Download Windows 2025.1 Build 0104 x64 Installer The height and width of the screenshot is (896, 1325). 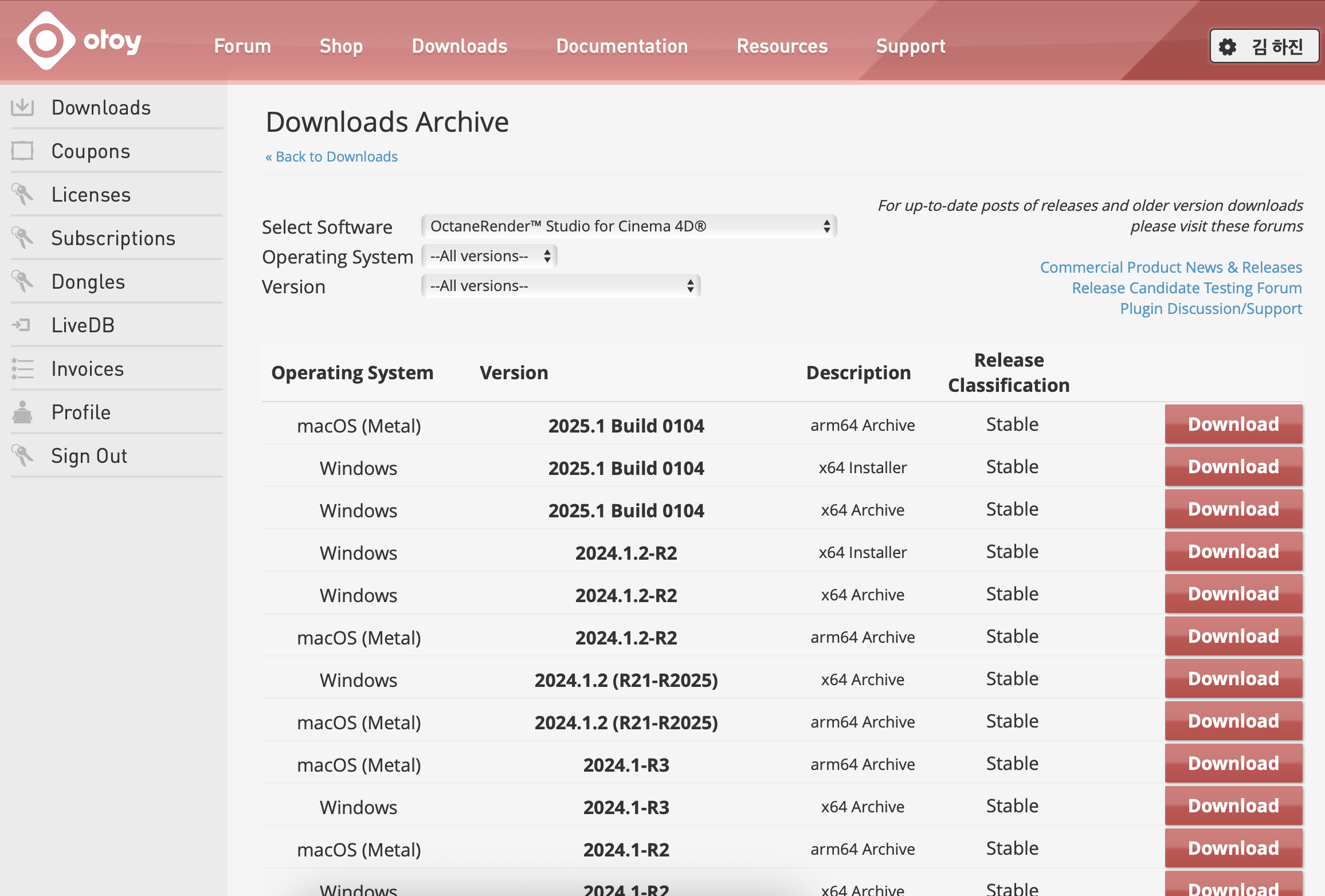click(1233, 466)
